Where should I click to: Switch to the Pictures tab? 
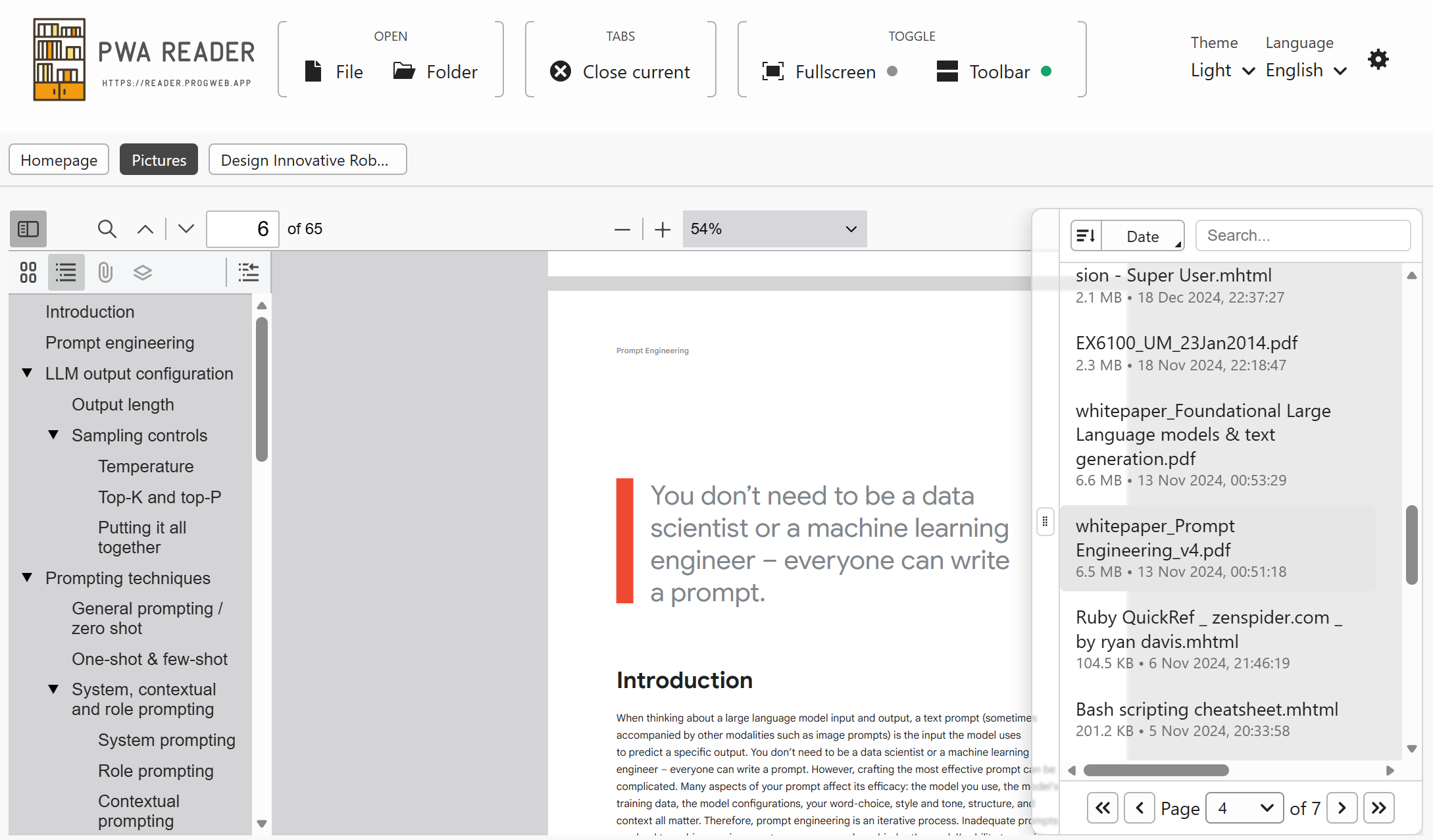(x=159, y=159)
